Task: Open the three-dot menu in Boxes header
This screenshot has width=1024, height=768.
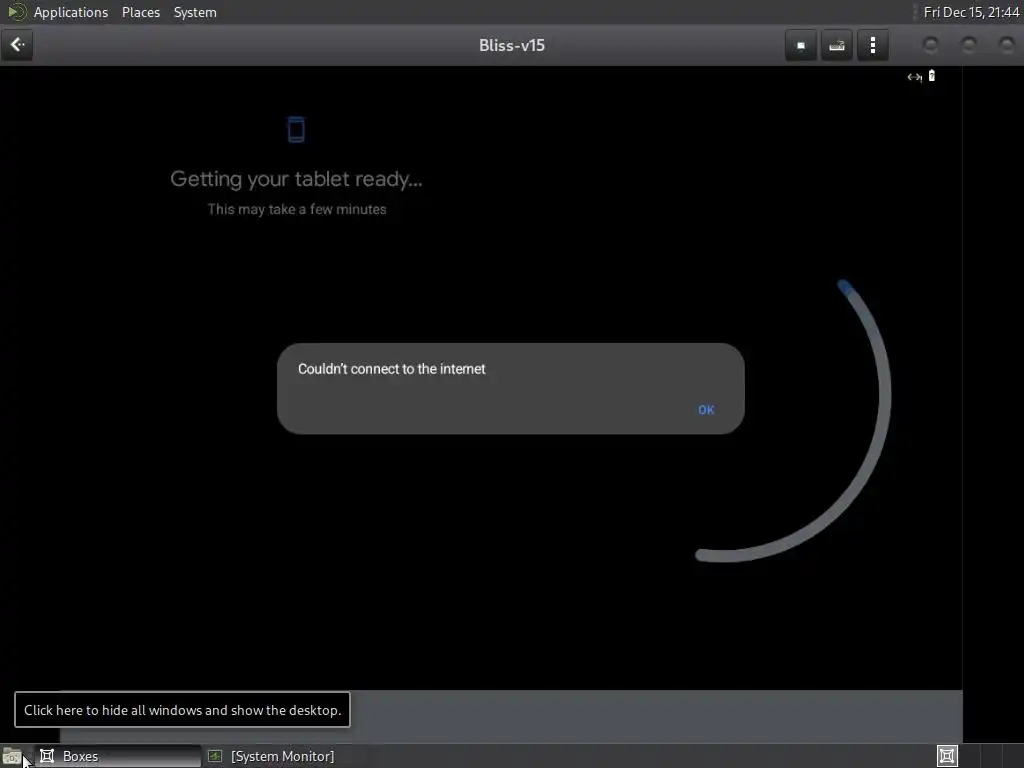Action: click(873, 45)
